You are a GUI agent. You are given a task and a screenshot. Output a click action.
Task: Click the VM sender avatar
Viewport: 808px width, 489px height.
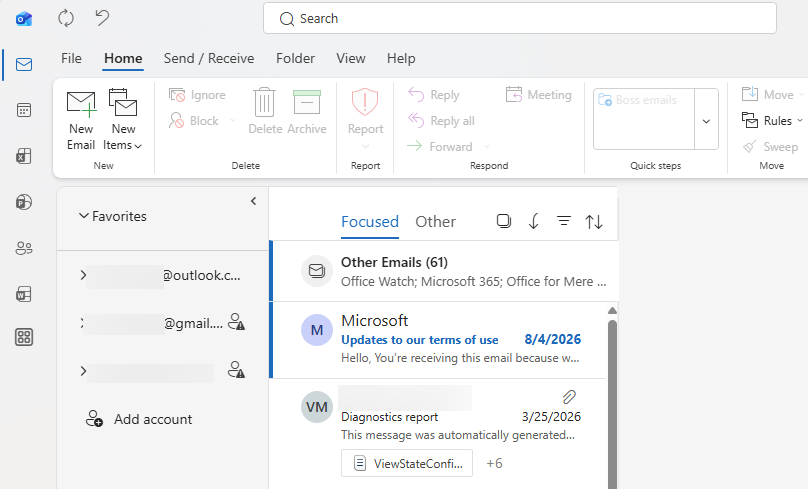(316, 407)
